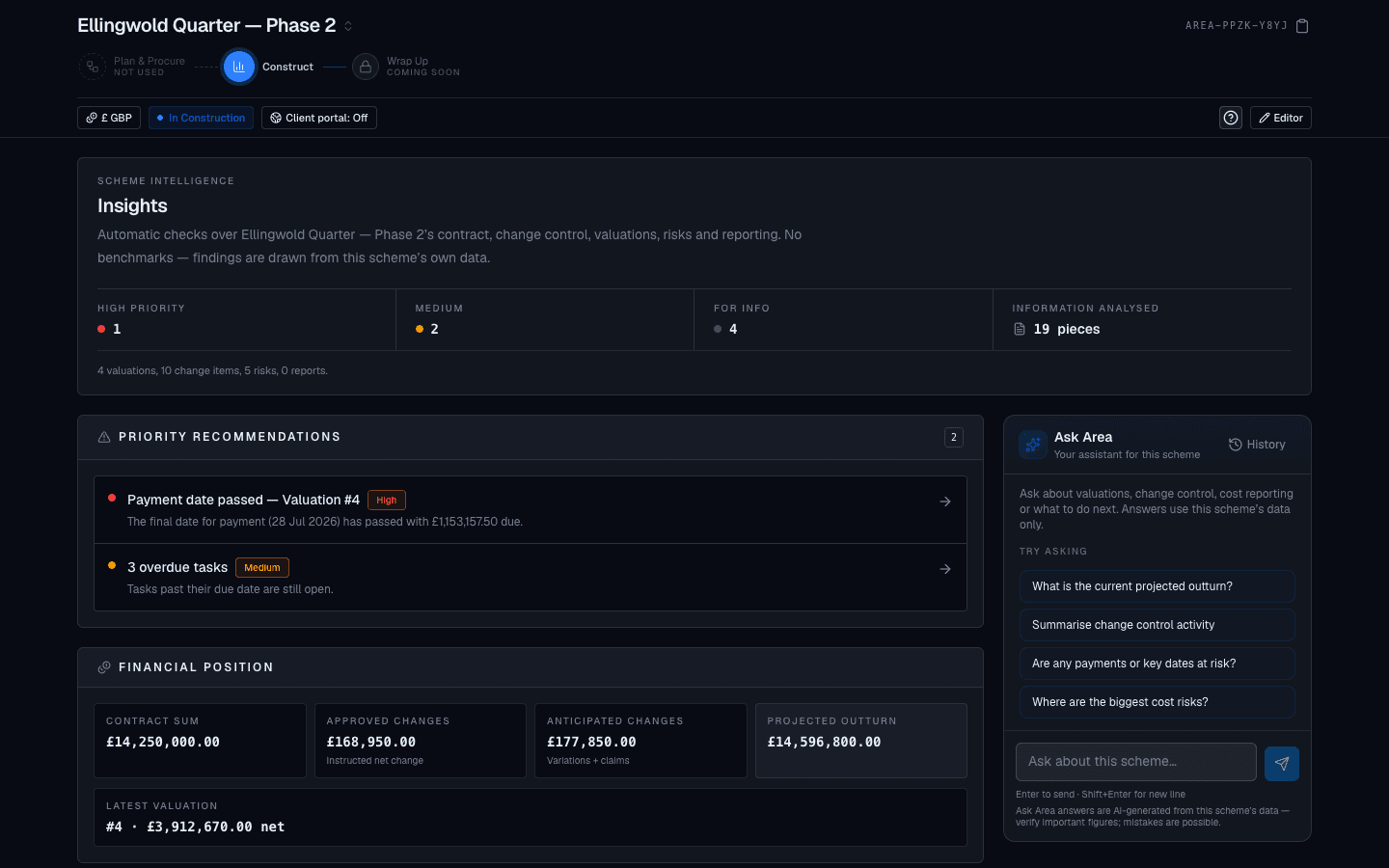Open the 3 overdue tasks recommendation

click(x=531, y=578)
